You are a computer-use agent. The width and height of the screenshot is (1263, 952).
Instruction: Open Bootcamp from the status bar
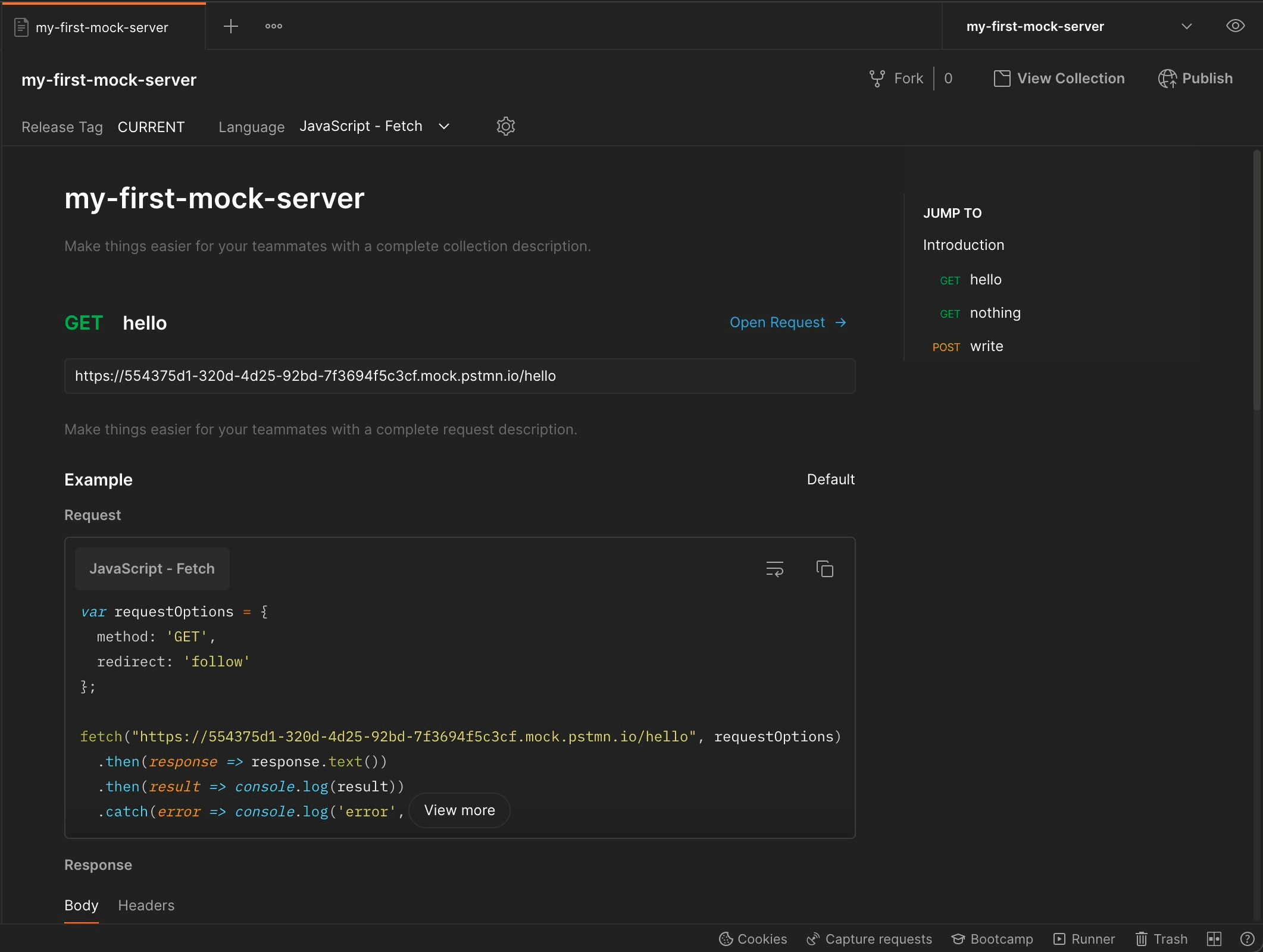tap(992, 939)
